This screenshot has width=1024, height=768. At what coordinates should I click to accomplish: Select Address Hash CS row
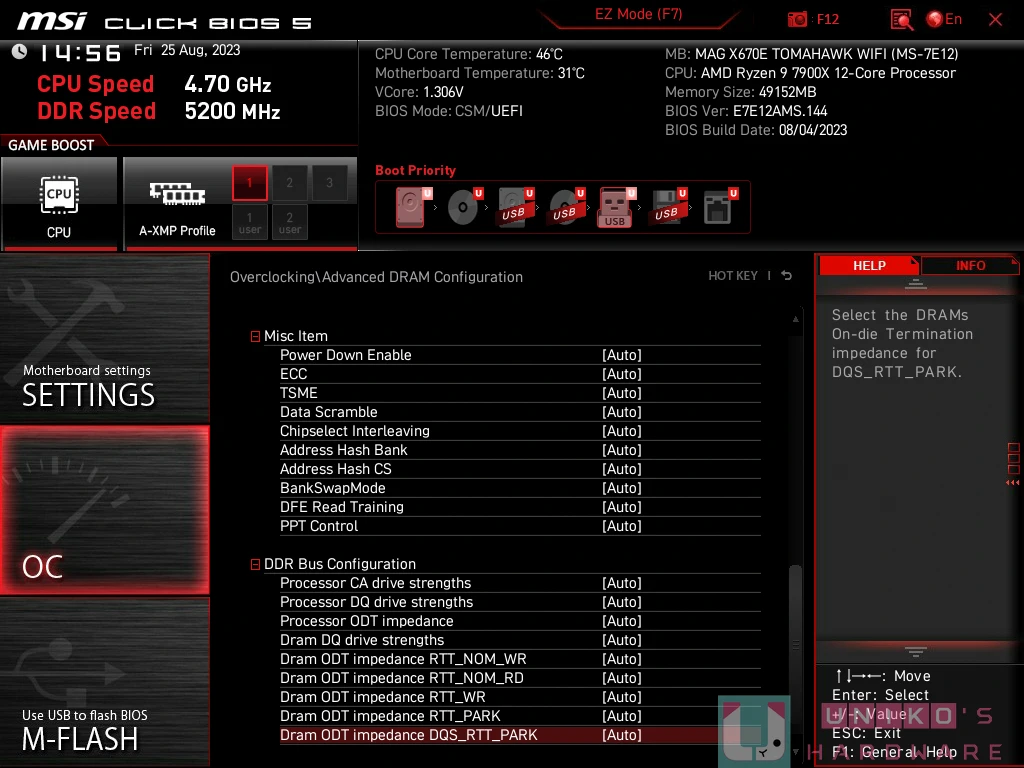pyautogui.click(x=520, y=469)
